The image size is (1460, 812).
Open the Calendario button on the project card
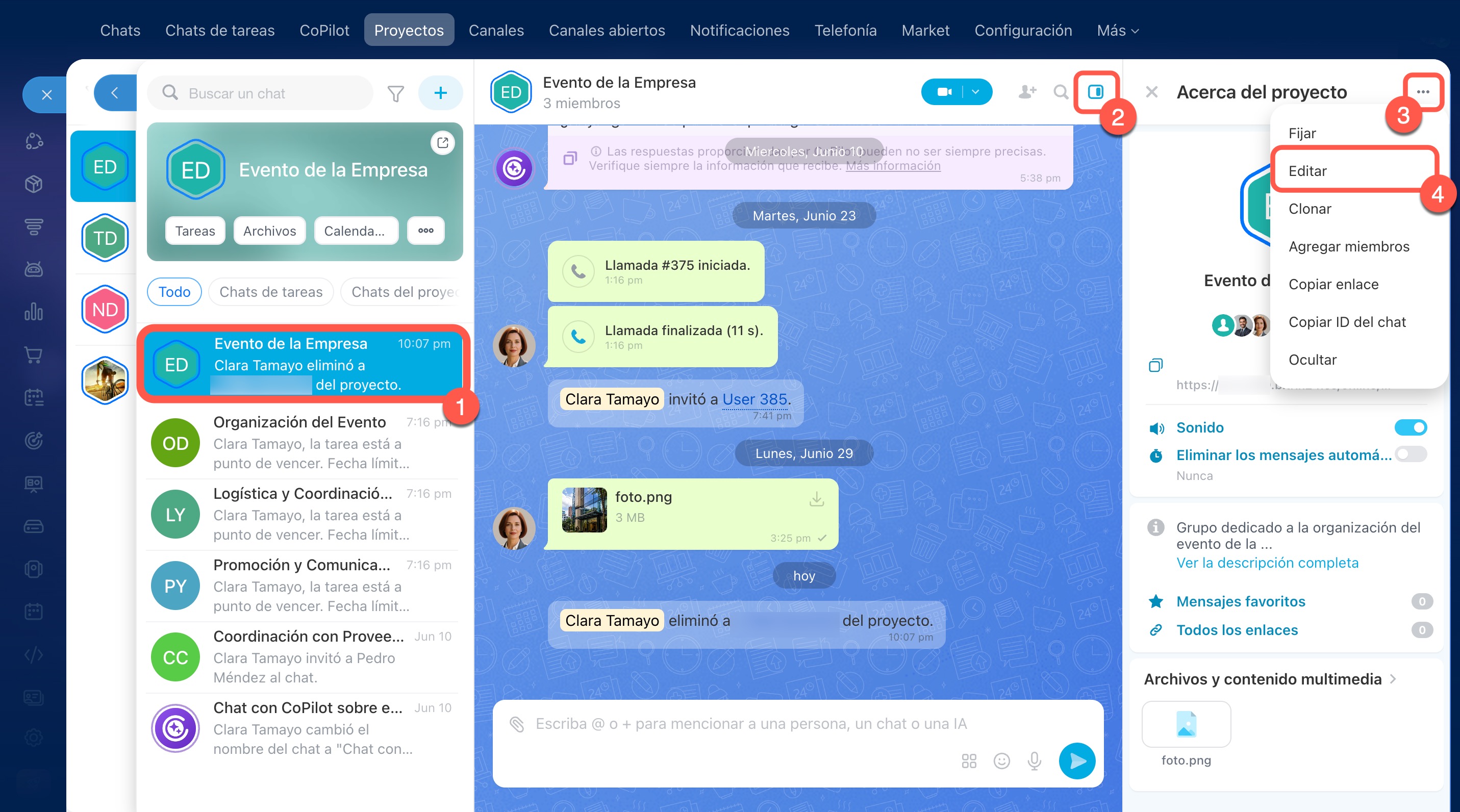pos(356,231)
